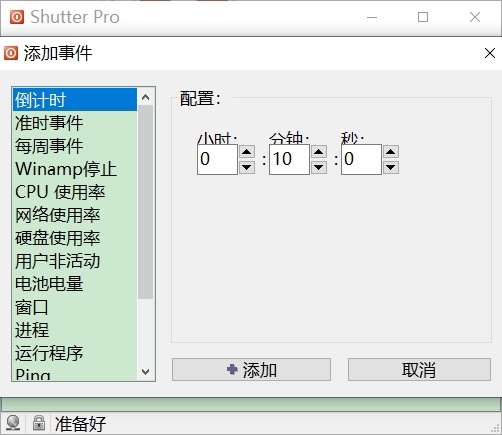Click the lock icon in status bar

39,423
